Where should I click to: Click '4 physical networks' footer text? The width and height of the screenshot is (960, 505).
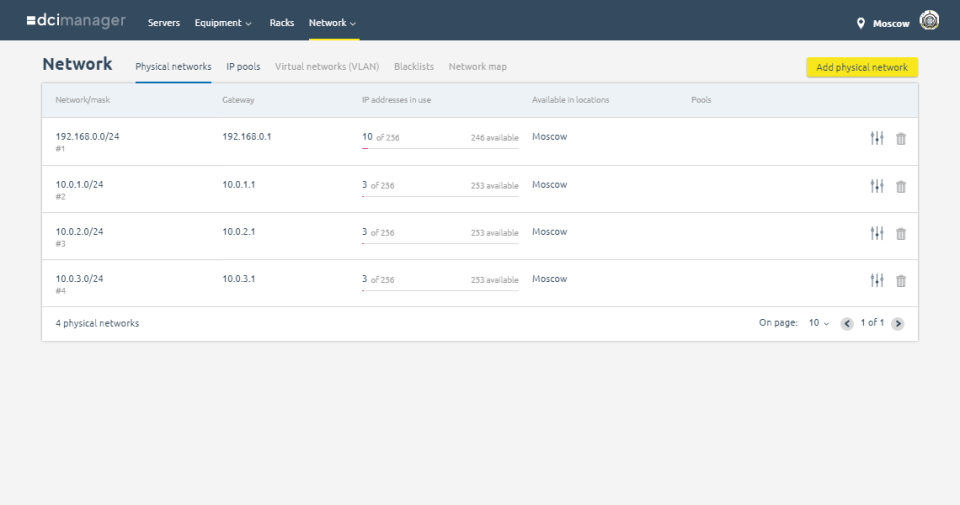pyautogui.click(x=97, y=323)
